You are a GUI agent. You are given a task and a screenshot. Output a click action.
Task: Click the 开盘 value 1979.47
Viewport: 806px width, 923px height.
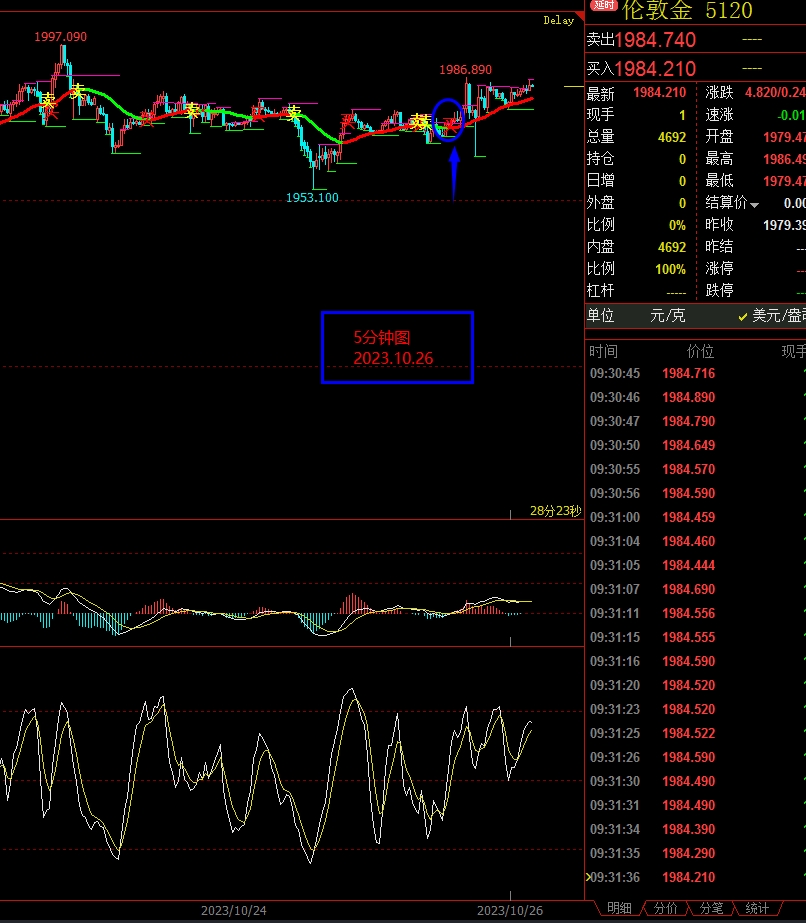784,137
